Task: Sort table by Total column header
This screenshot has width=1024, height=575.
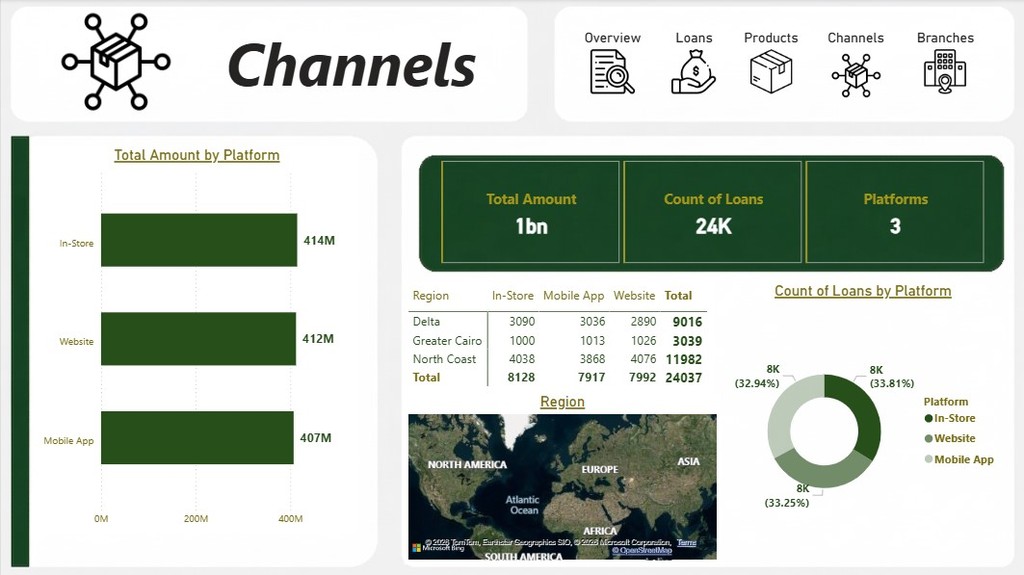Action: click(678, 295)
